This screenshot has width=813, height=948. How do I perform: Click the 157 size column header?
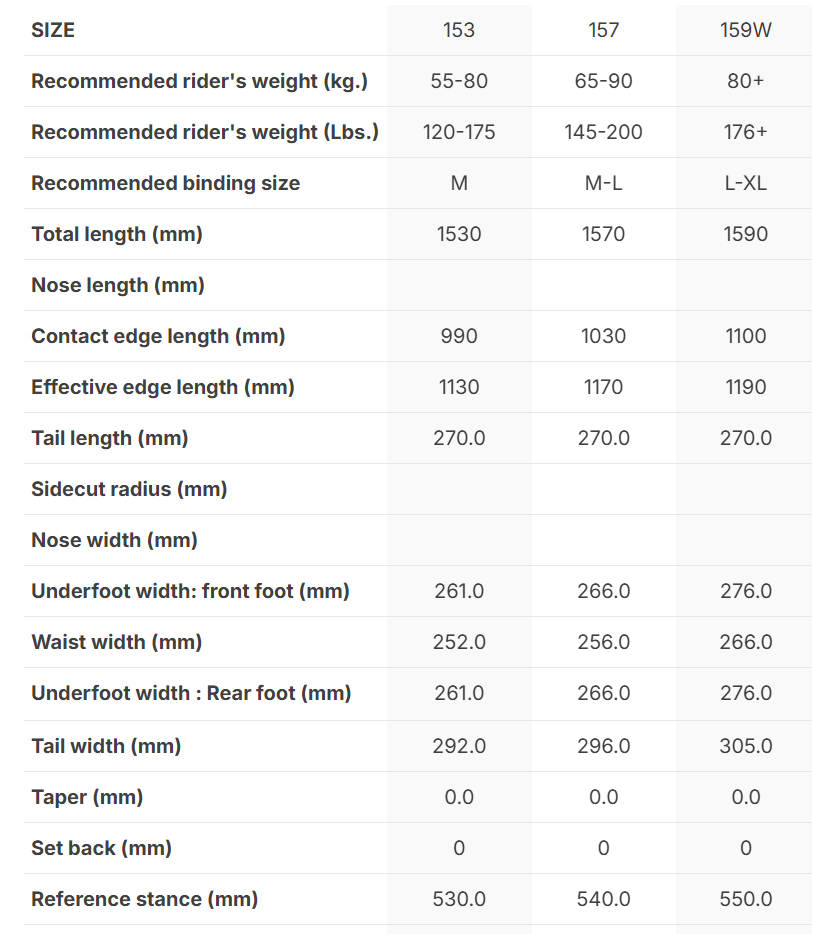(604, 30)
